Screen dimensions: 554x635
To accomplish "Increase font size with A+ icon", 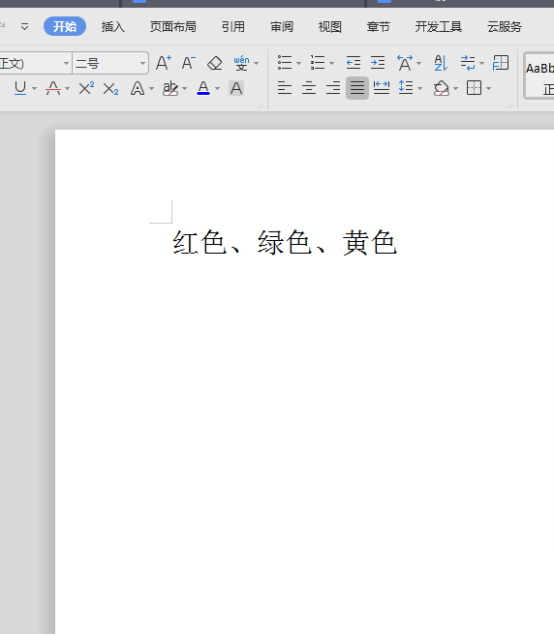I will [x=163, y=63].
